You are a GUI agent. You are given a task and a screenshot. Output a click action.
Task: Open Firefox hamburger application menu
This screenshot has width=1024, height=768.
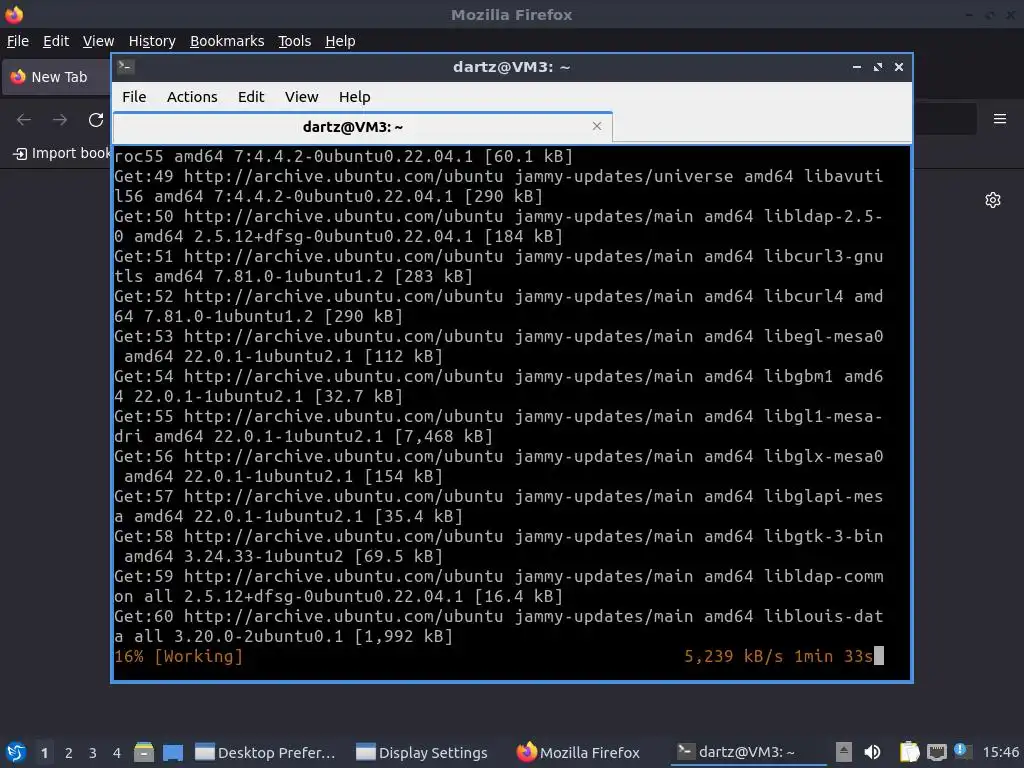(999, 119)
